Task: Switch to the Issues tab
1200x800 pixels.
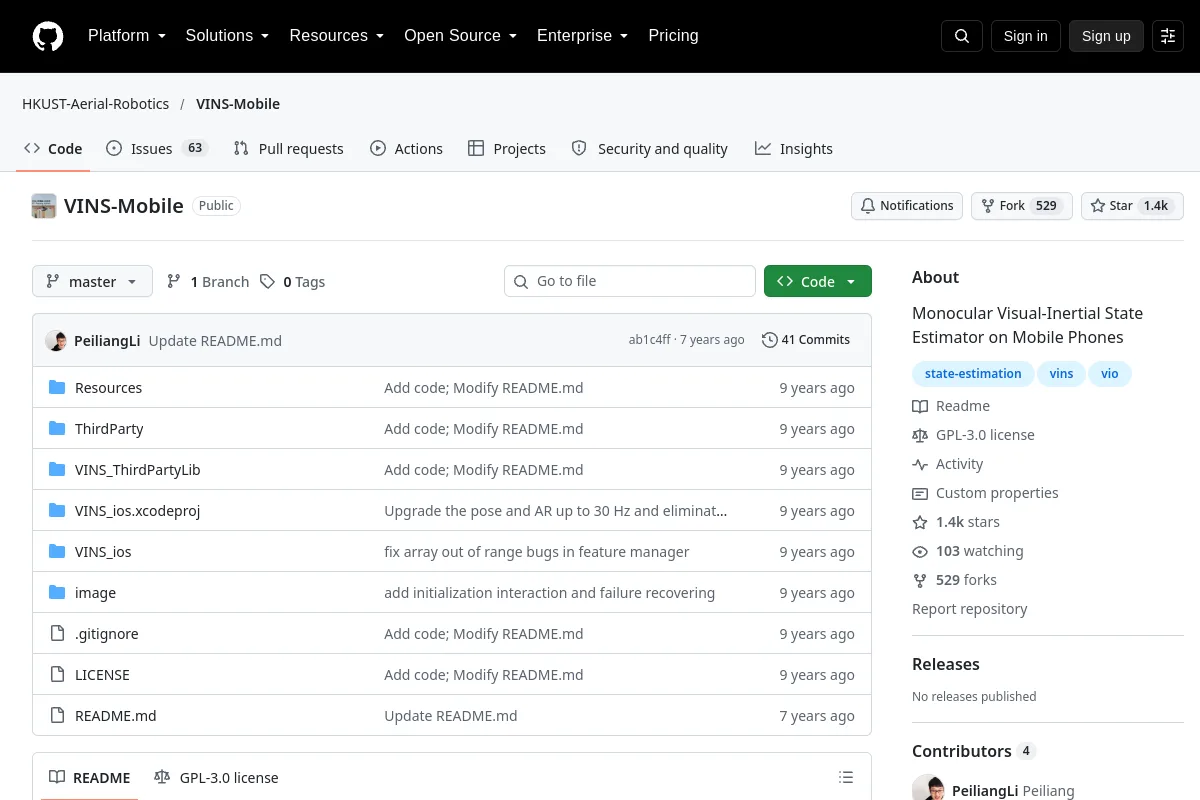Action: point(157,149)
